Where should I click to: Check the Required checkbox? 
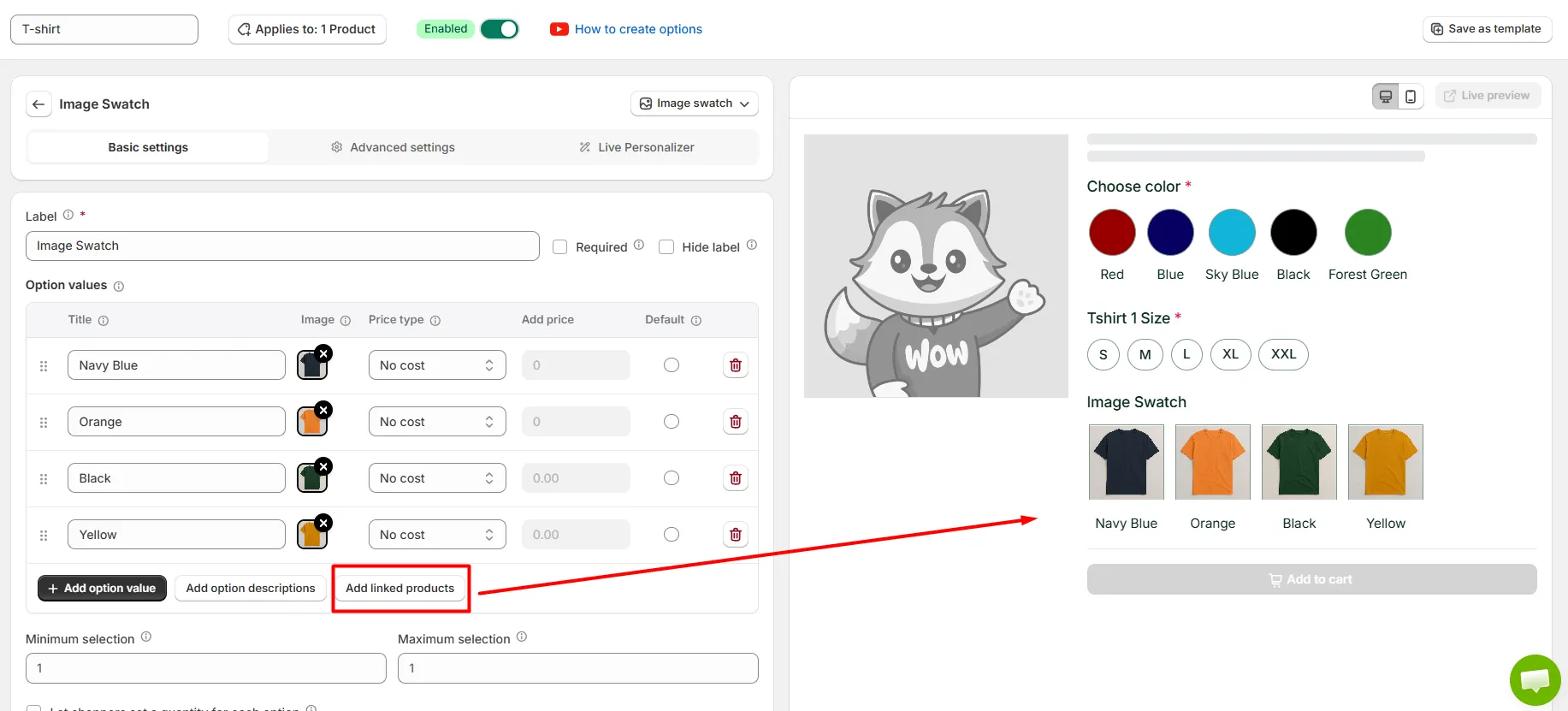[x=560, y=247]
